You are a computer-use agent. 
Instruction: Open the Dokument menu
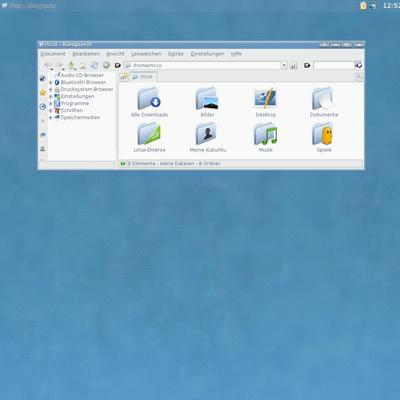click(53, 54)
